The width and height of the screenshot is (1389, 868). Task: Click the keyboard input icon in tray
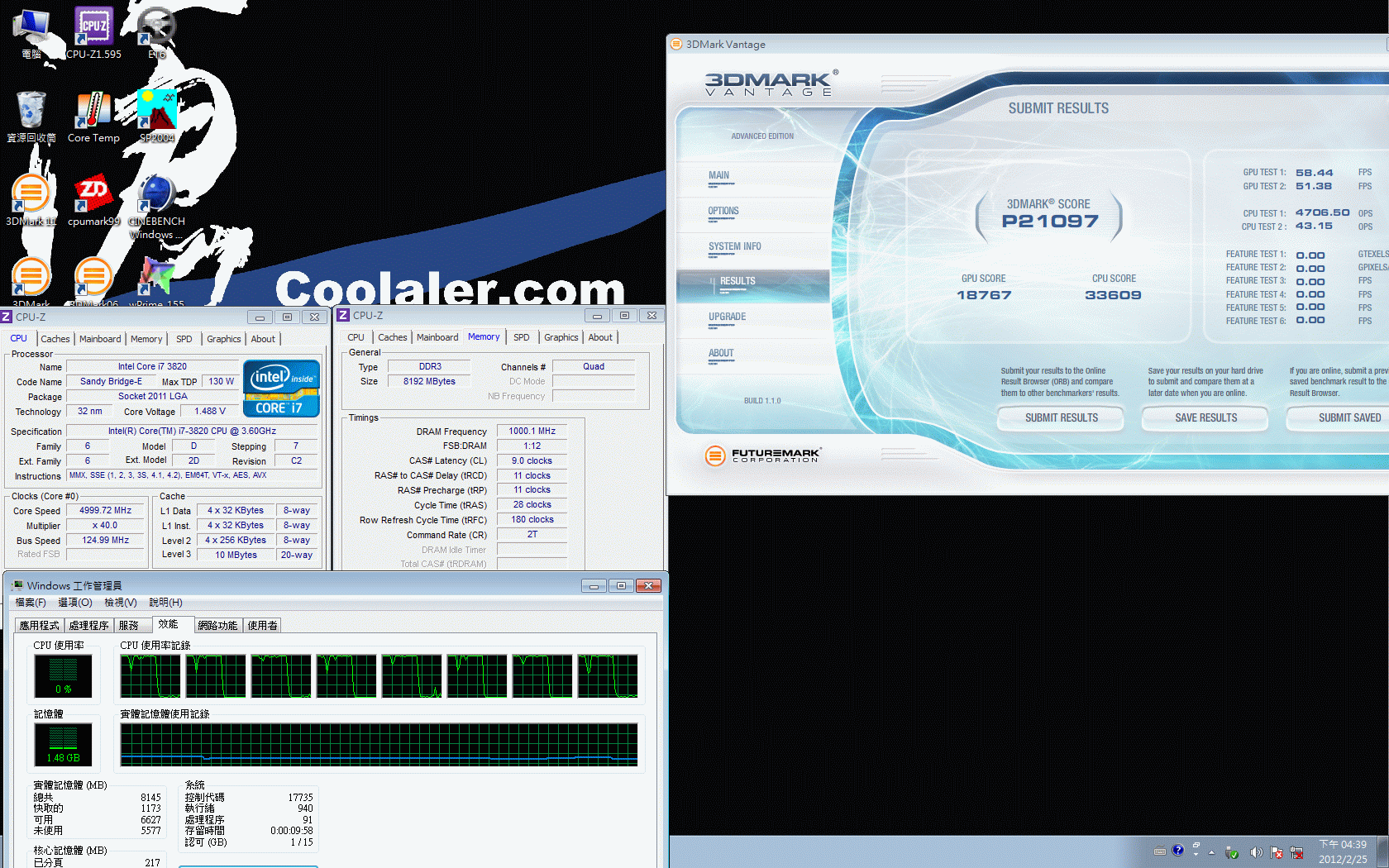tap(1160, 851)
